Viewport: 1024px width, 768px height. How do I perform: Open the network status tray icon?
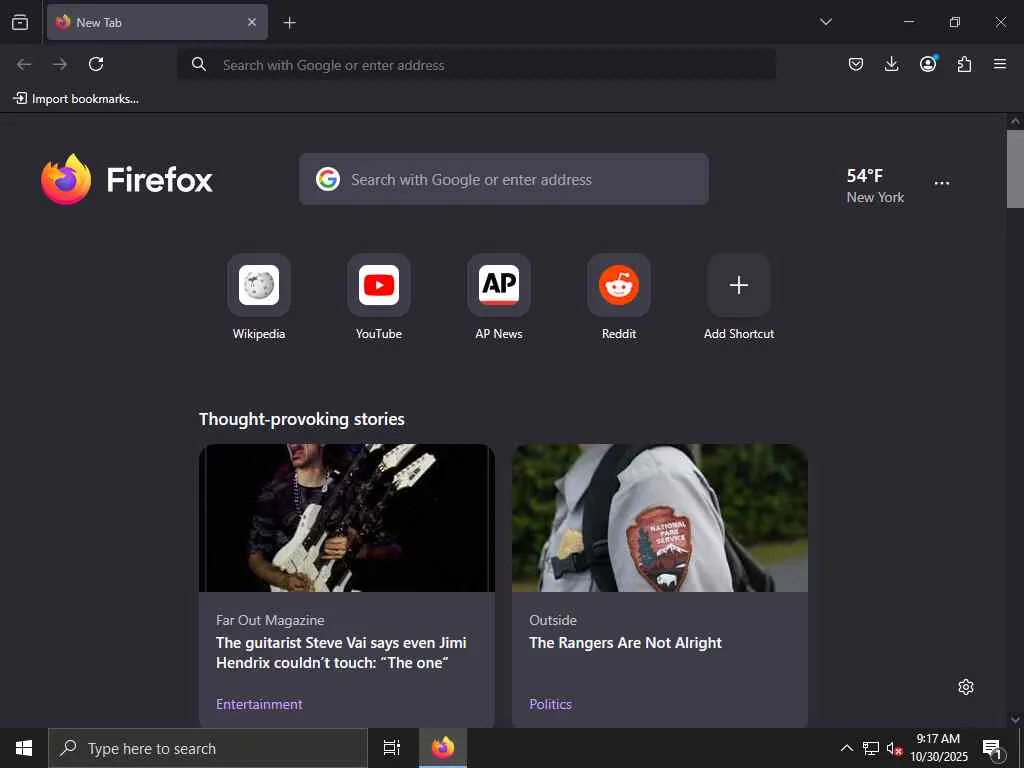click(x=871, y=748)
